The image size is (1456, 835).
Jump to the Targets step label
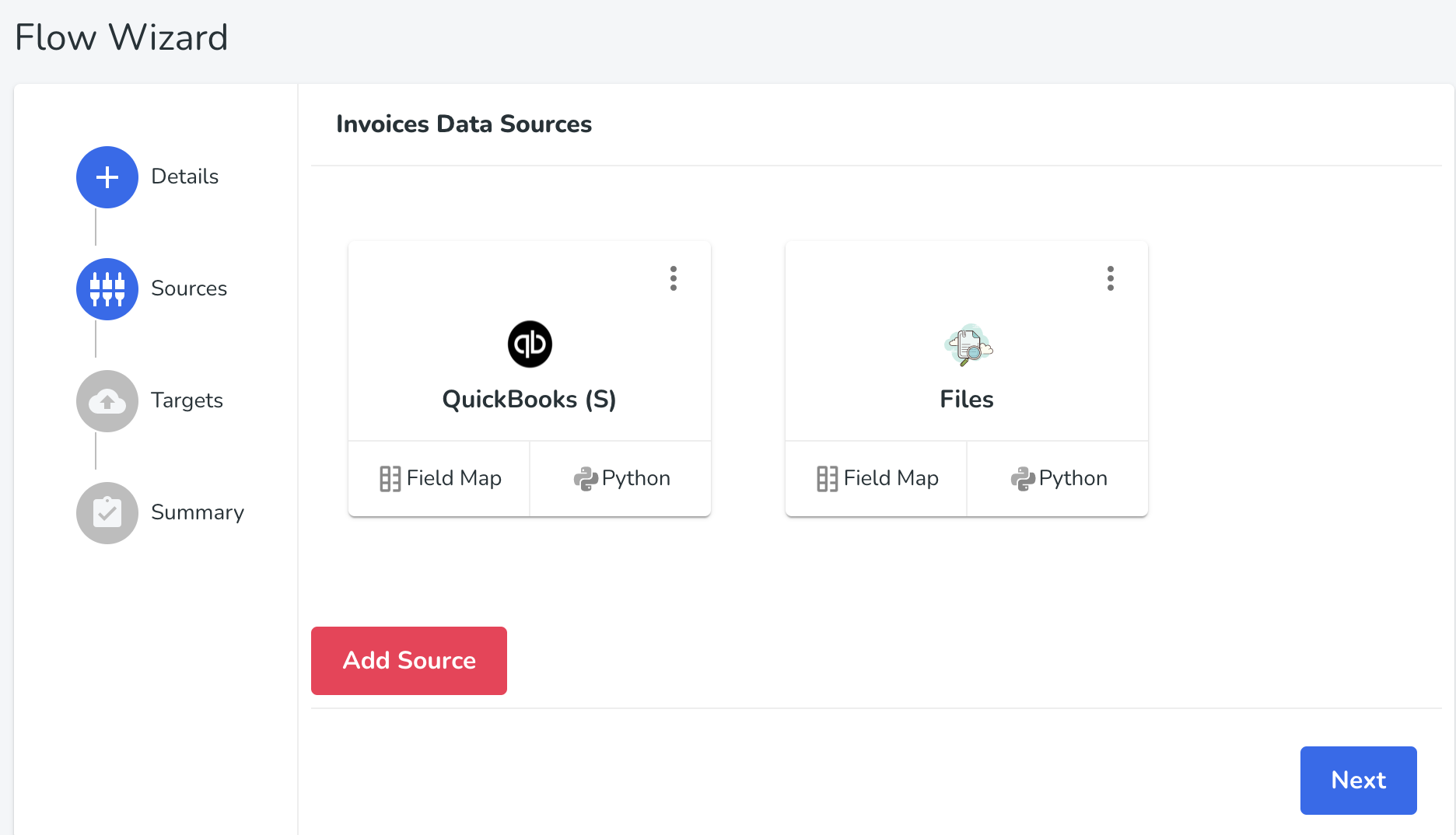click(187, 400)
